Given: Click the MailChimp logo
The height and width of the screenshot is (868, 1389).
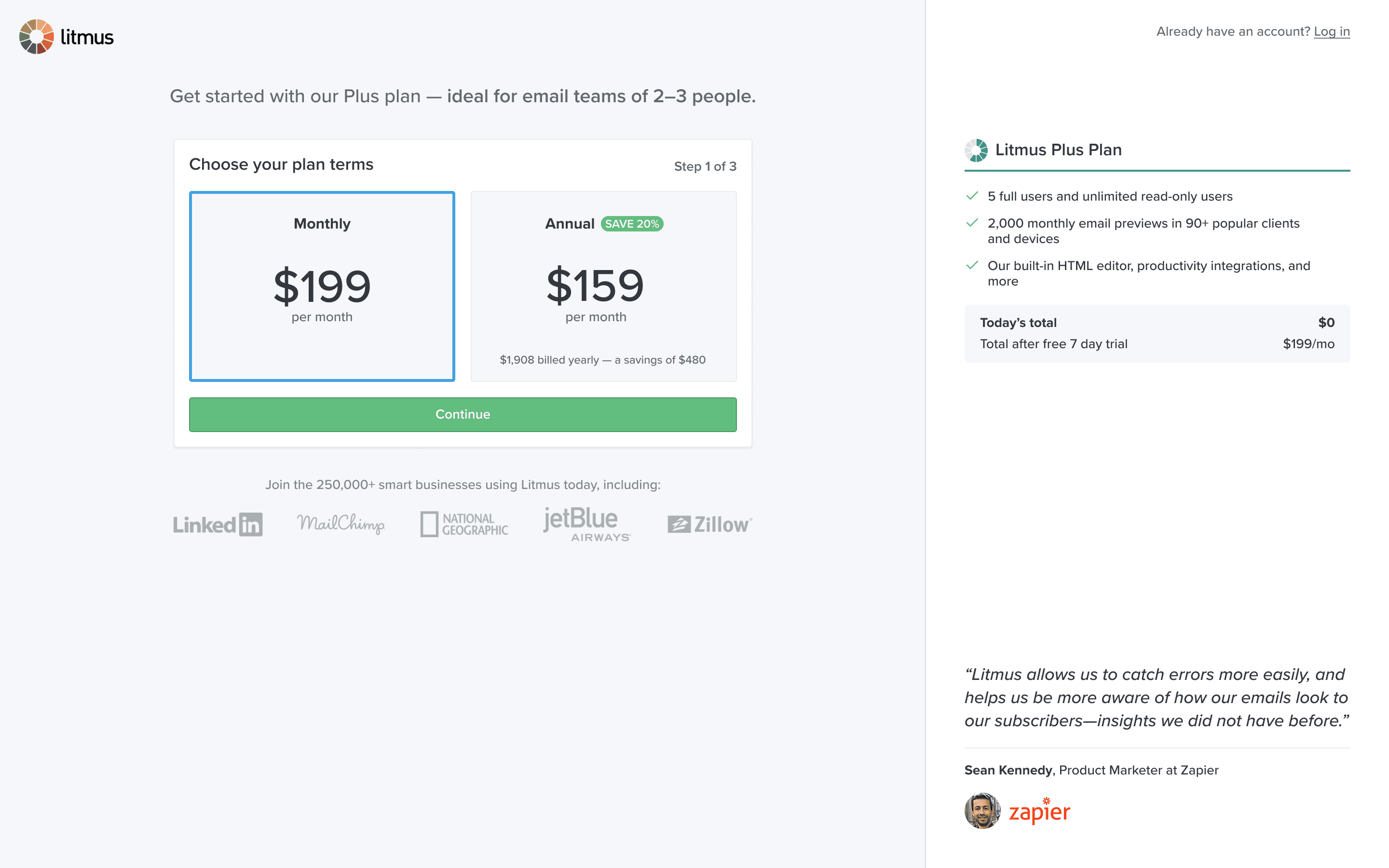Looking at the screenshot, I should pyautogui.click(x=341, y=524).
